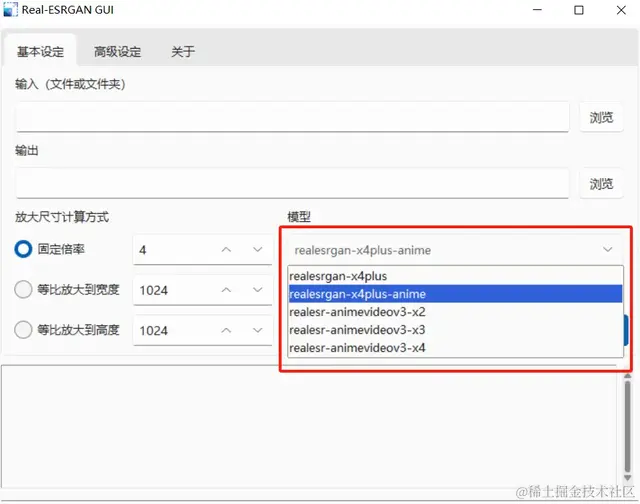Increase the width value 1024

point(227,290)
